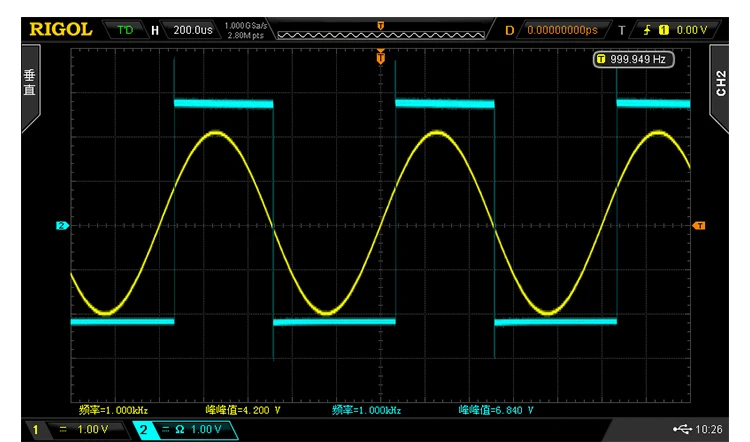This screenshot has width=750, height=442.
Task: Click the RIGOL logo
Action: click(61, 30)
